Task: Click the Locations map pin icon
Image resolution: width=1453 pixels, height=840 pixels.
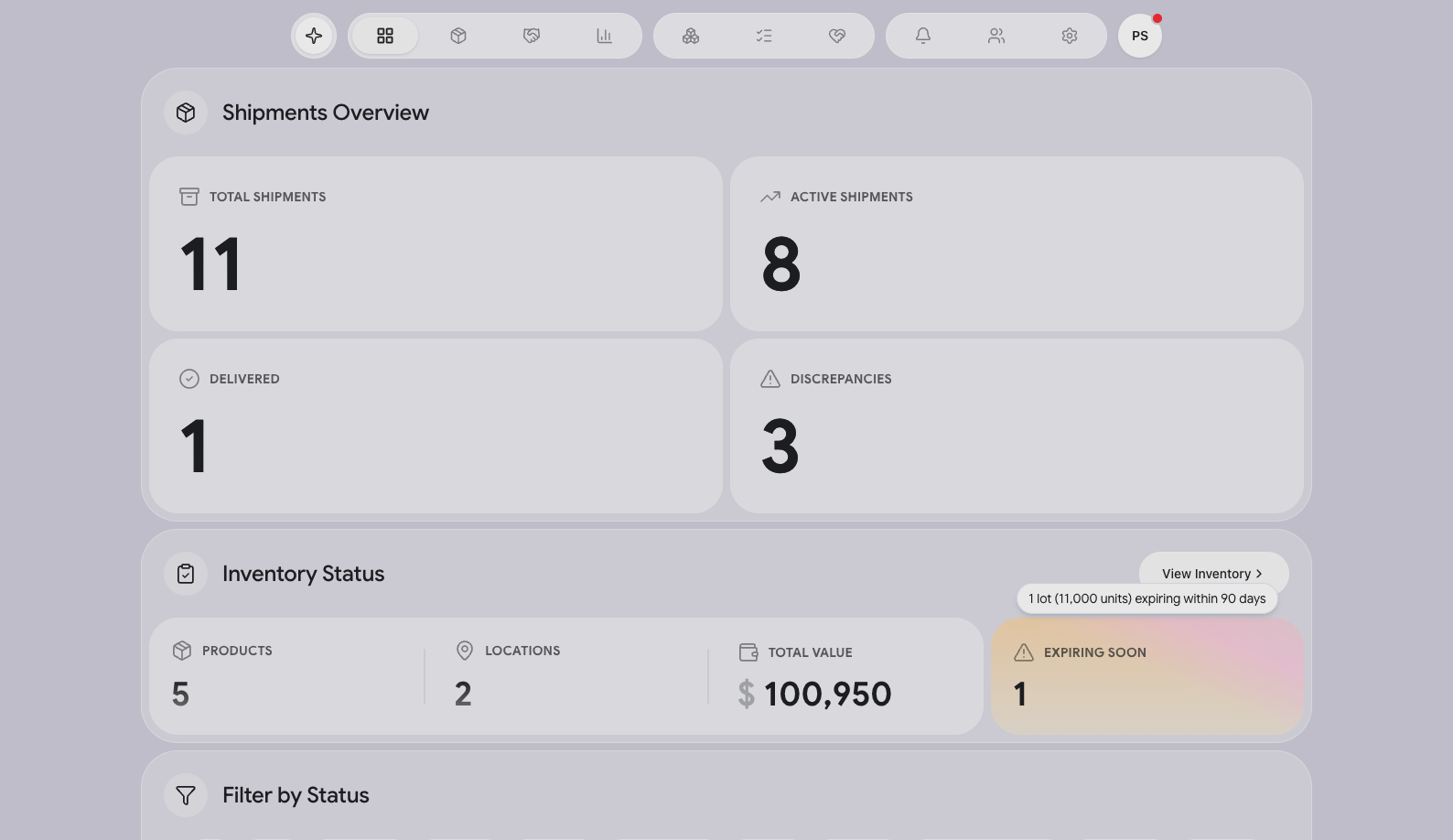Action: click(465, 651)
